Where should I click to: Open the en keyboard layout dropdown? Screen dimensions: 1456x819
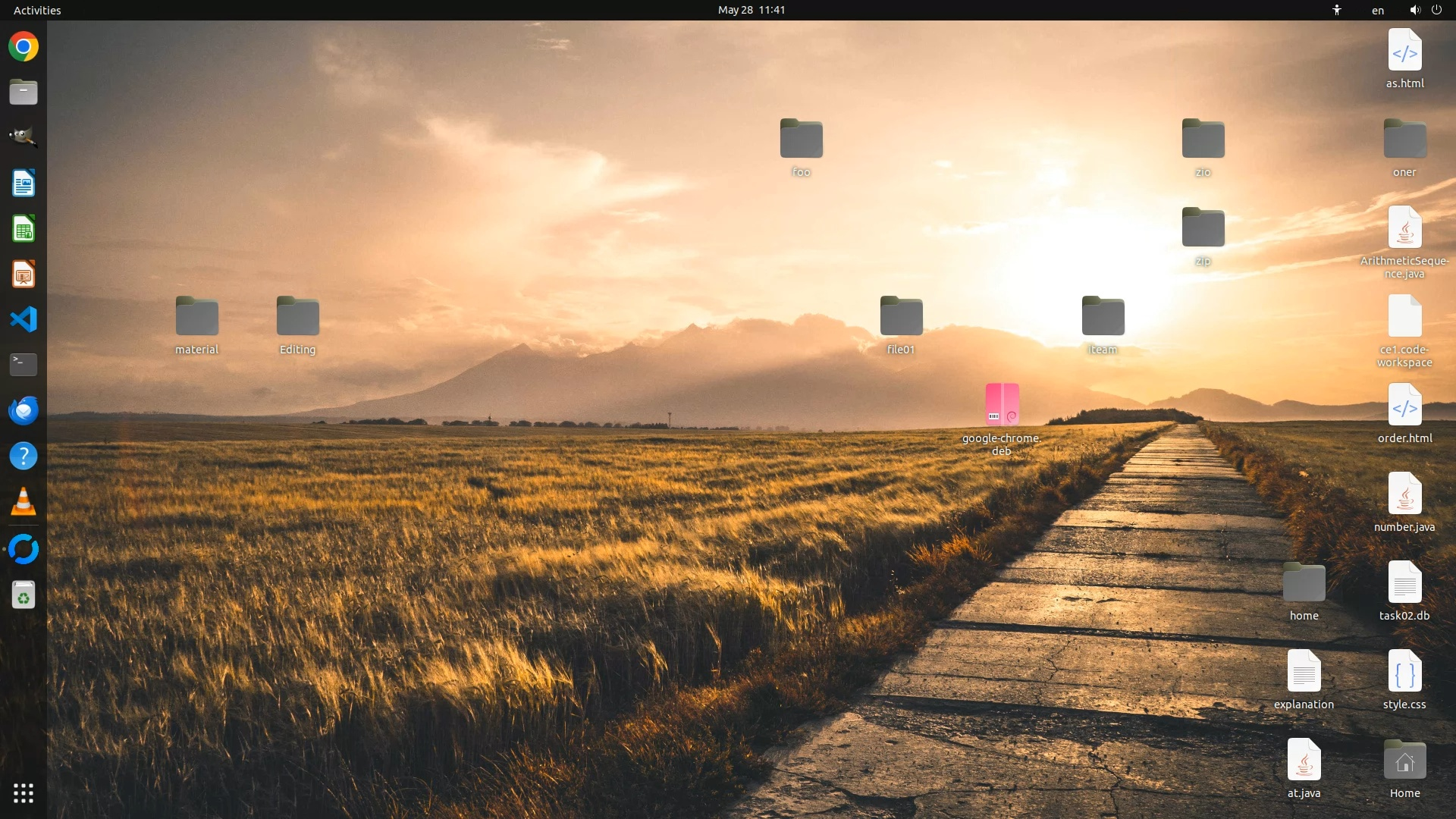1377,10
